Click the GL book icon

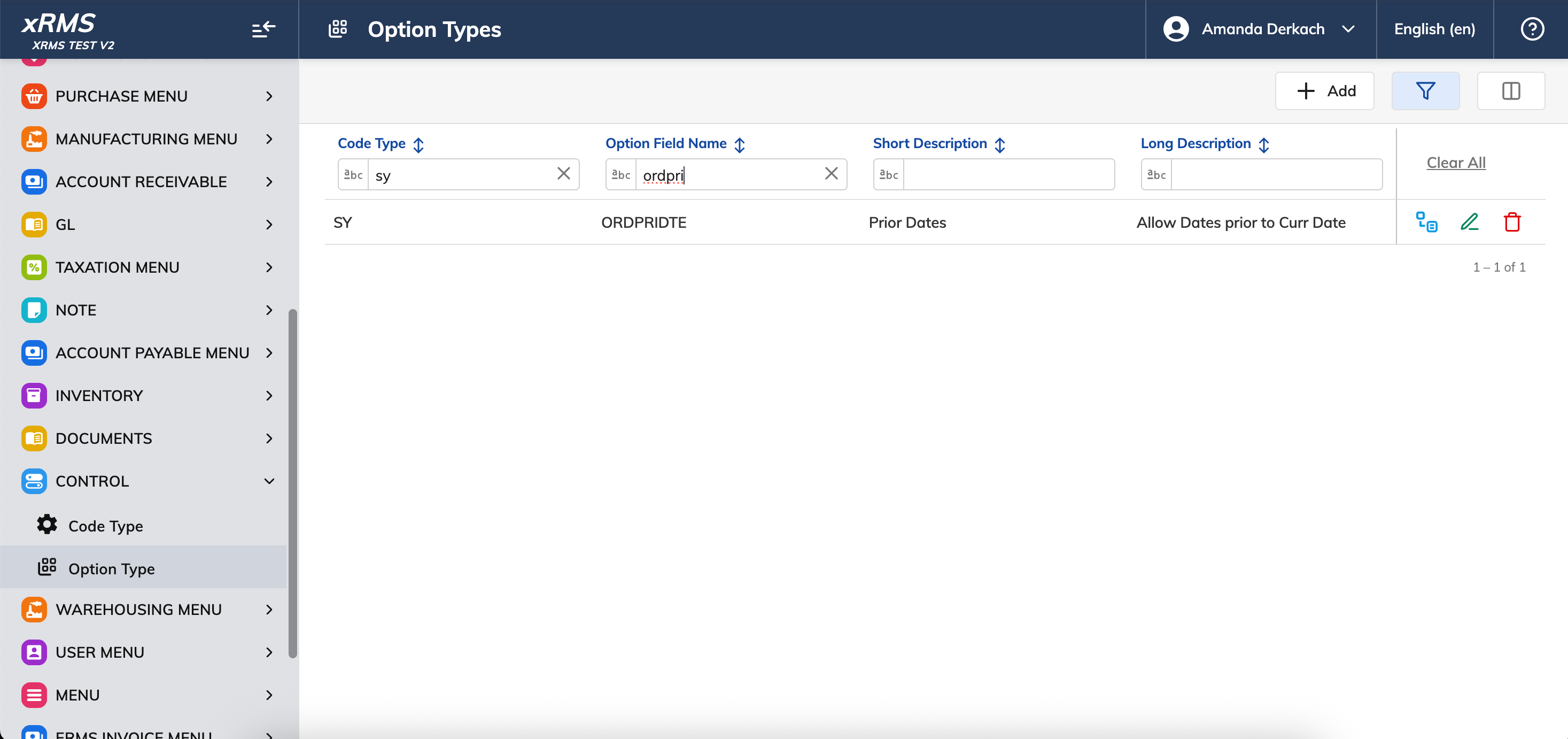tap(34, 224)
